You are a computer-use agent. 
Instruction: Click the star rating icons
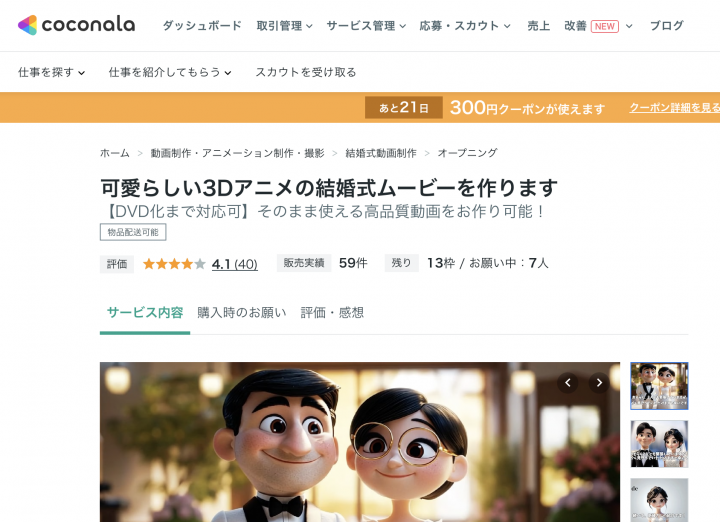click(174, 264)
